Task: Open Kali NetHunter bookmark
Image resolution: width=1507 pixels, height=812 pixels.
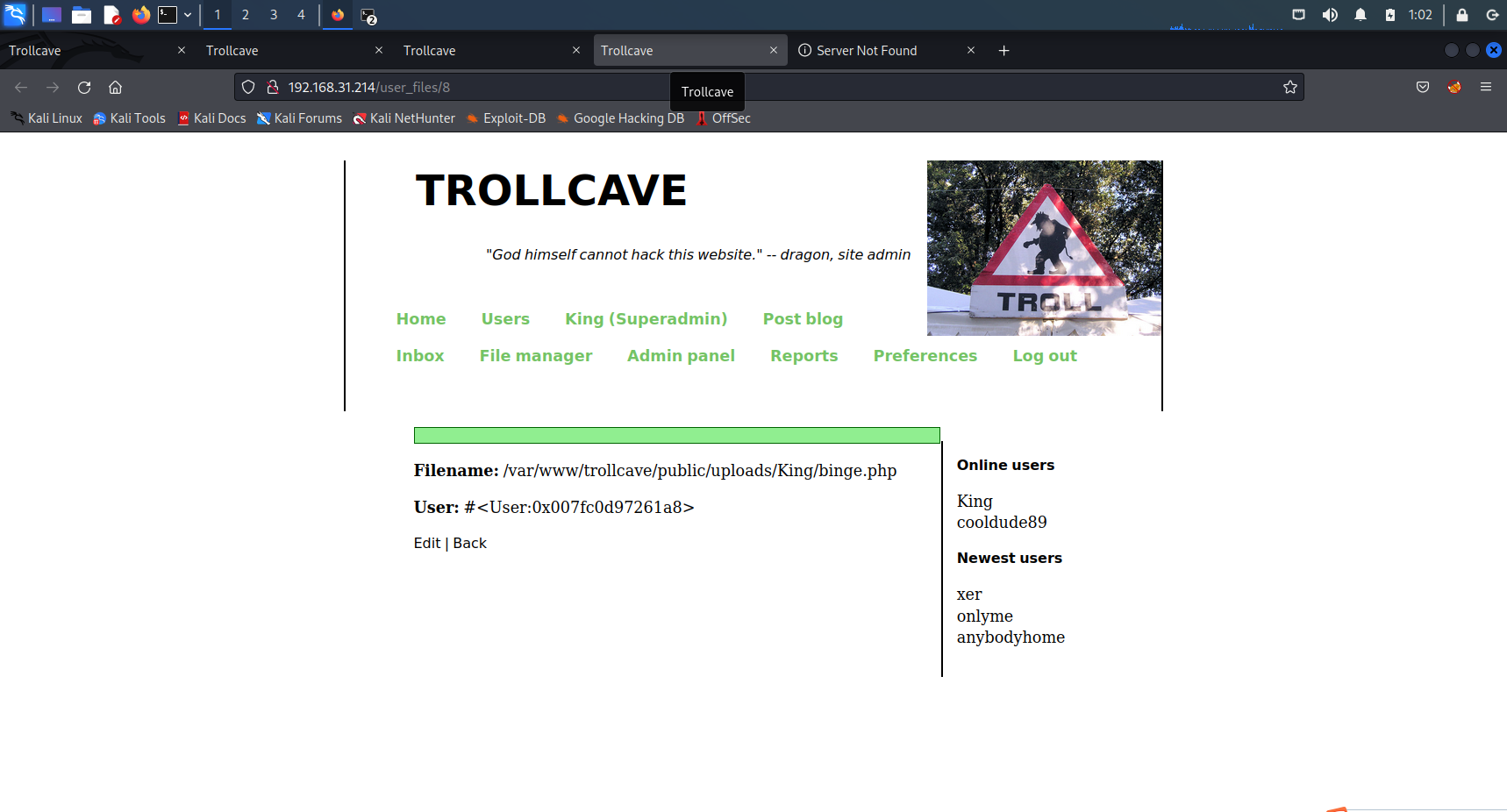Action: (404, 118)
